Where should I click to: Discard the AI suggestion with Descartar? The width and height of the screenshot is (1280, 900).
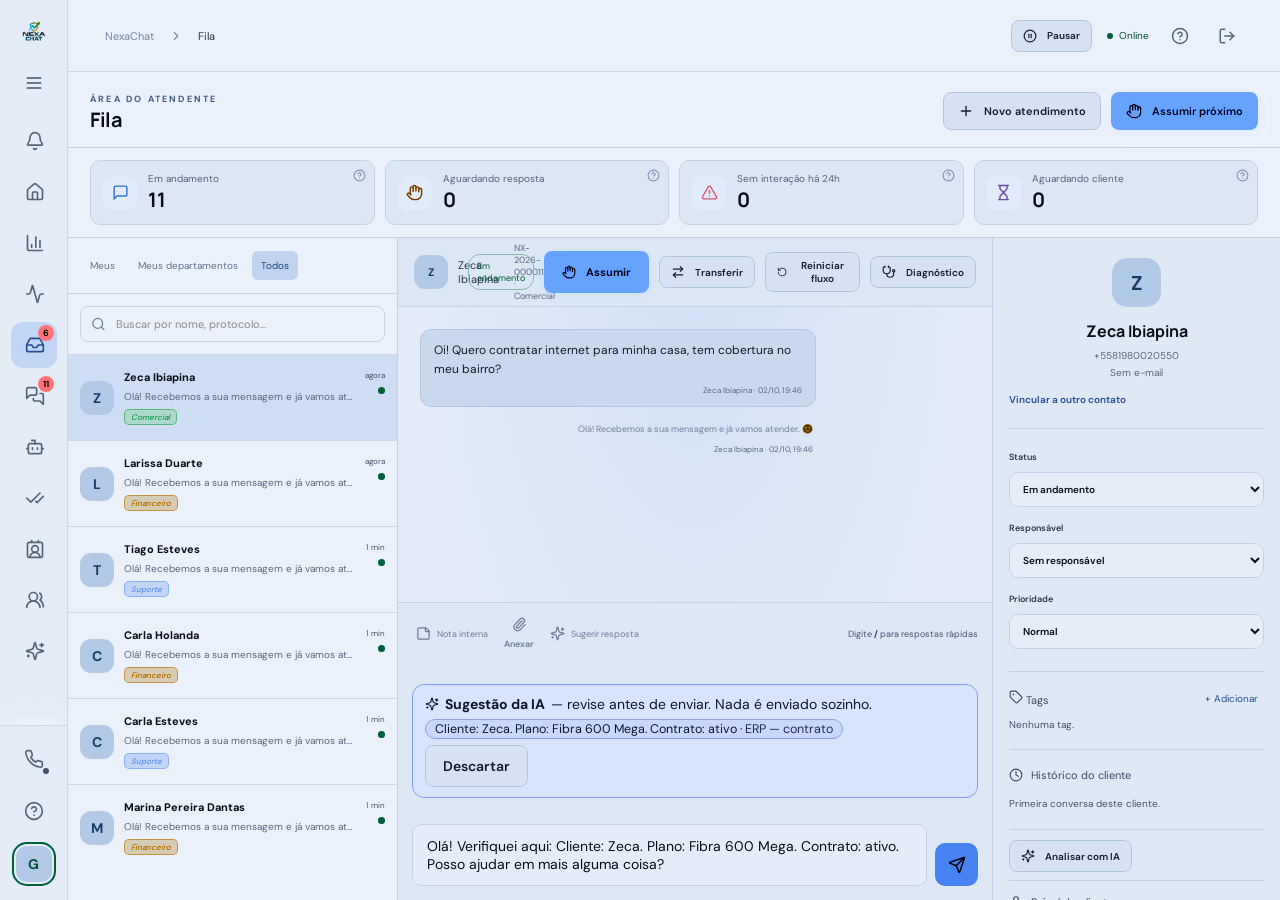476,766
